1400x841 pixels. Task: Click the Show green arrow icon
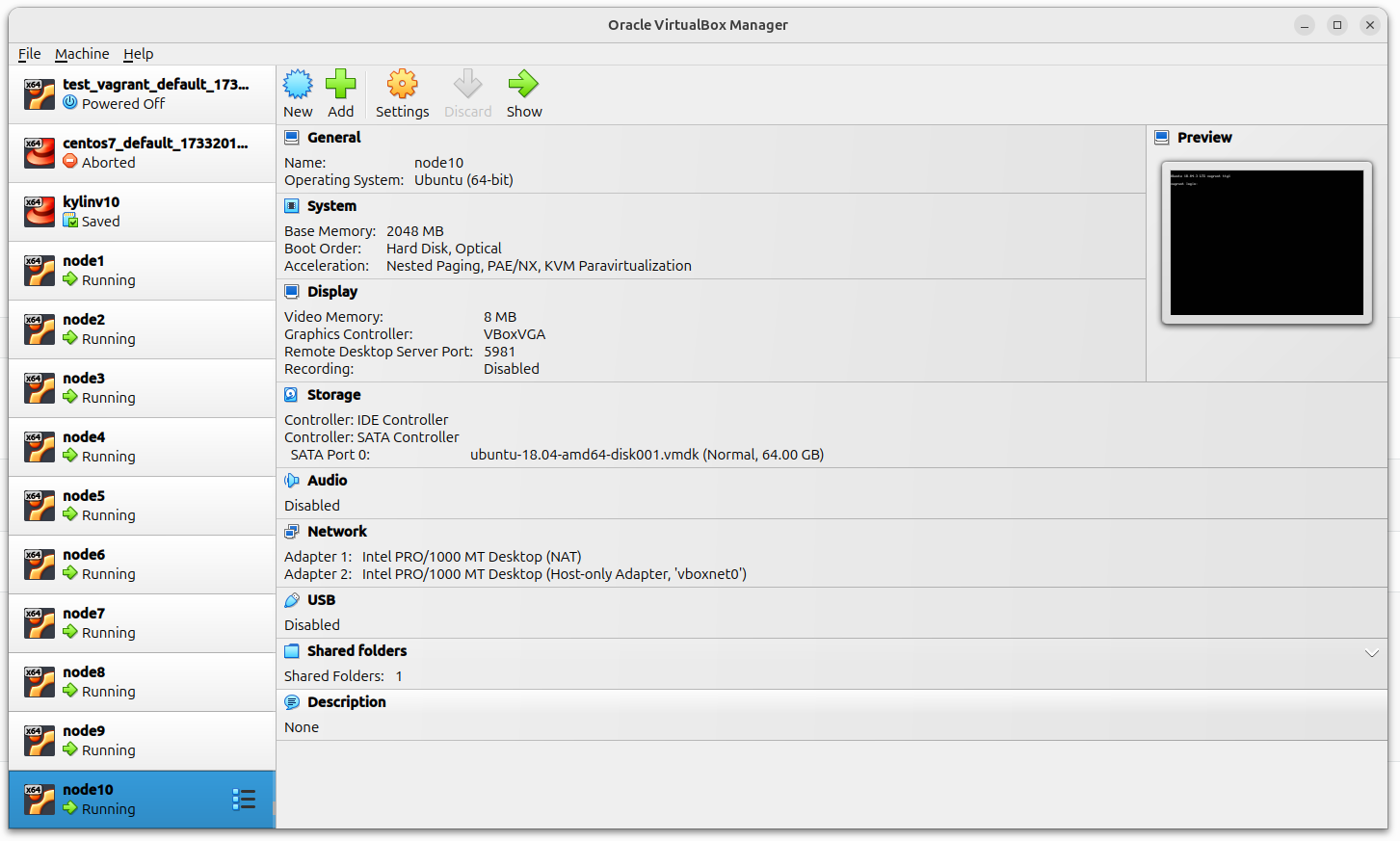(x=523, y=84)
